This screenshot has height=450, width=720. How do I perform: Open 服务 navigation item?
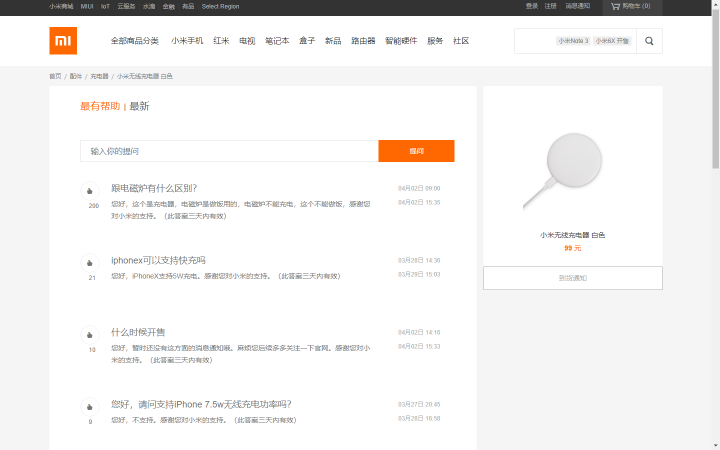[435, 41]
